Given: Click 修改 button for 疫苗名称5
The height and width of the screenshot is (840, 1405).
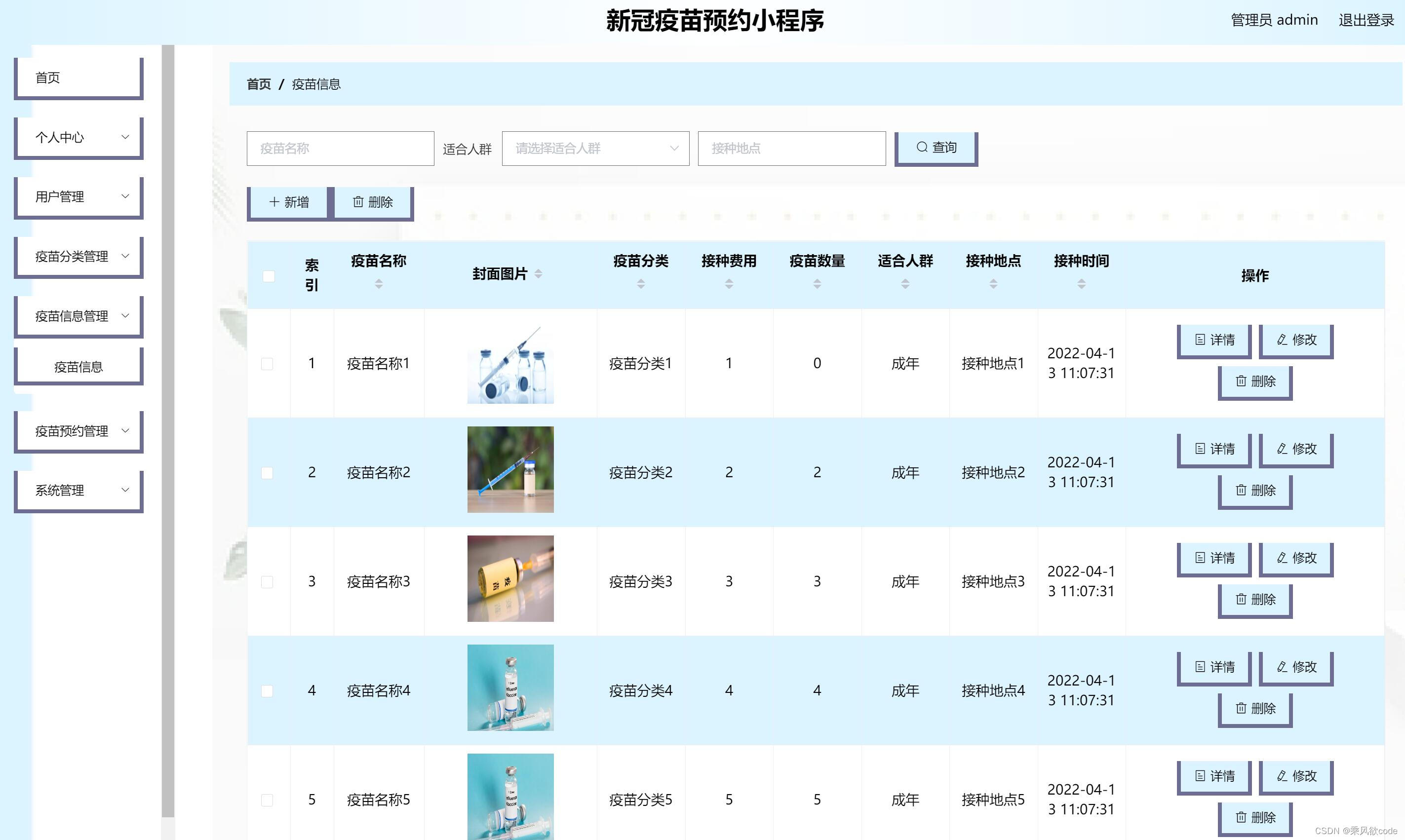Looking at the screenshot, I should [1296, 776].
